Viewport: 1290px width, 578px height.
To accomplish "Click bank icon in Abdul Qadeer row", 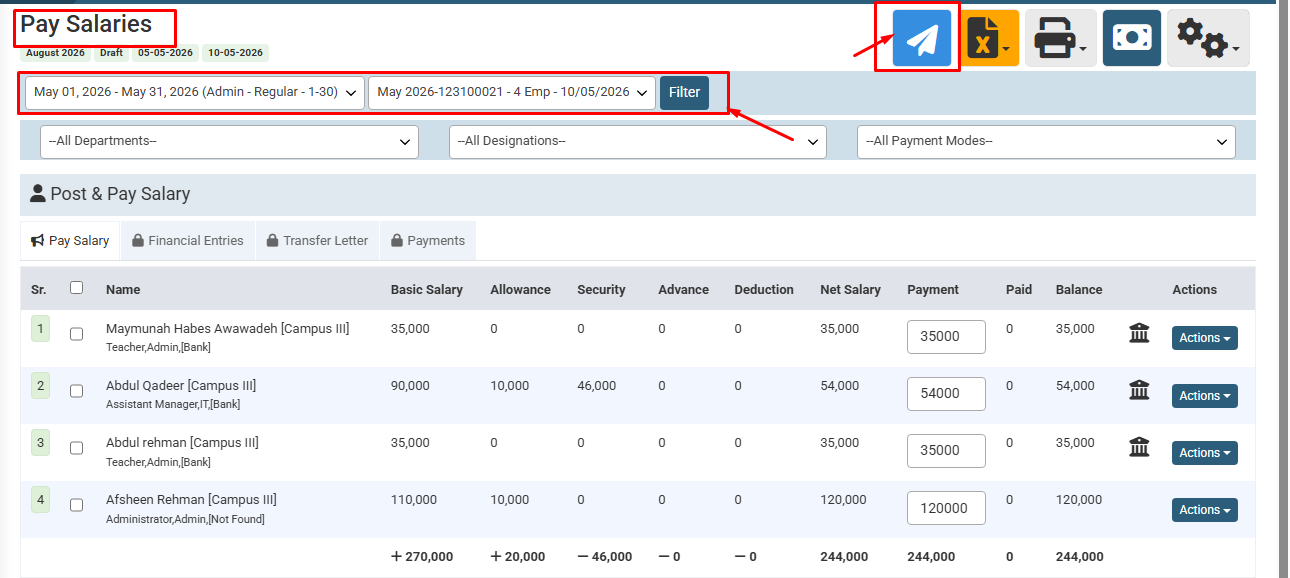I will (x=1139, y=390).
